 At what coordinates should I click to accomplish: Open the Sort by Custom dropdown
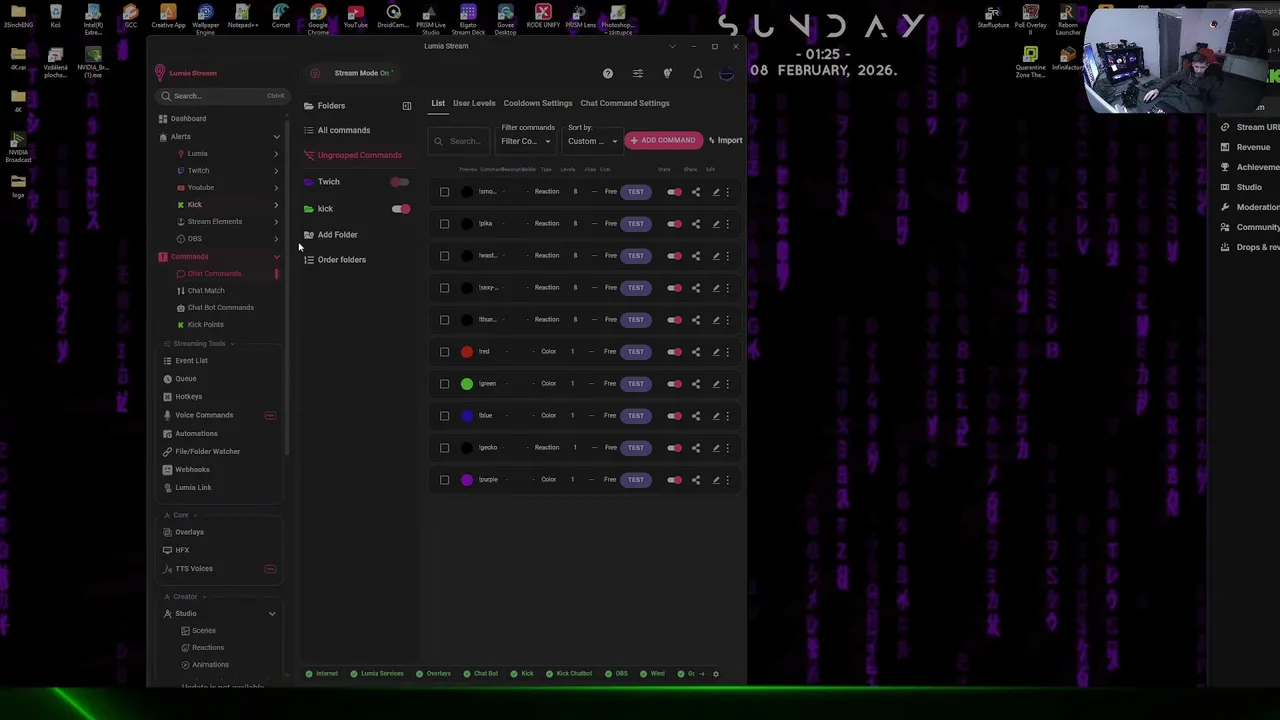click(592, 141)
